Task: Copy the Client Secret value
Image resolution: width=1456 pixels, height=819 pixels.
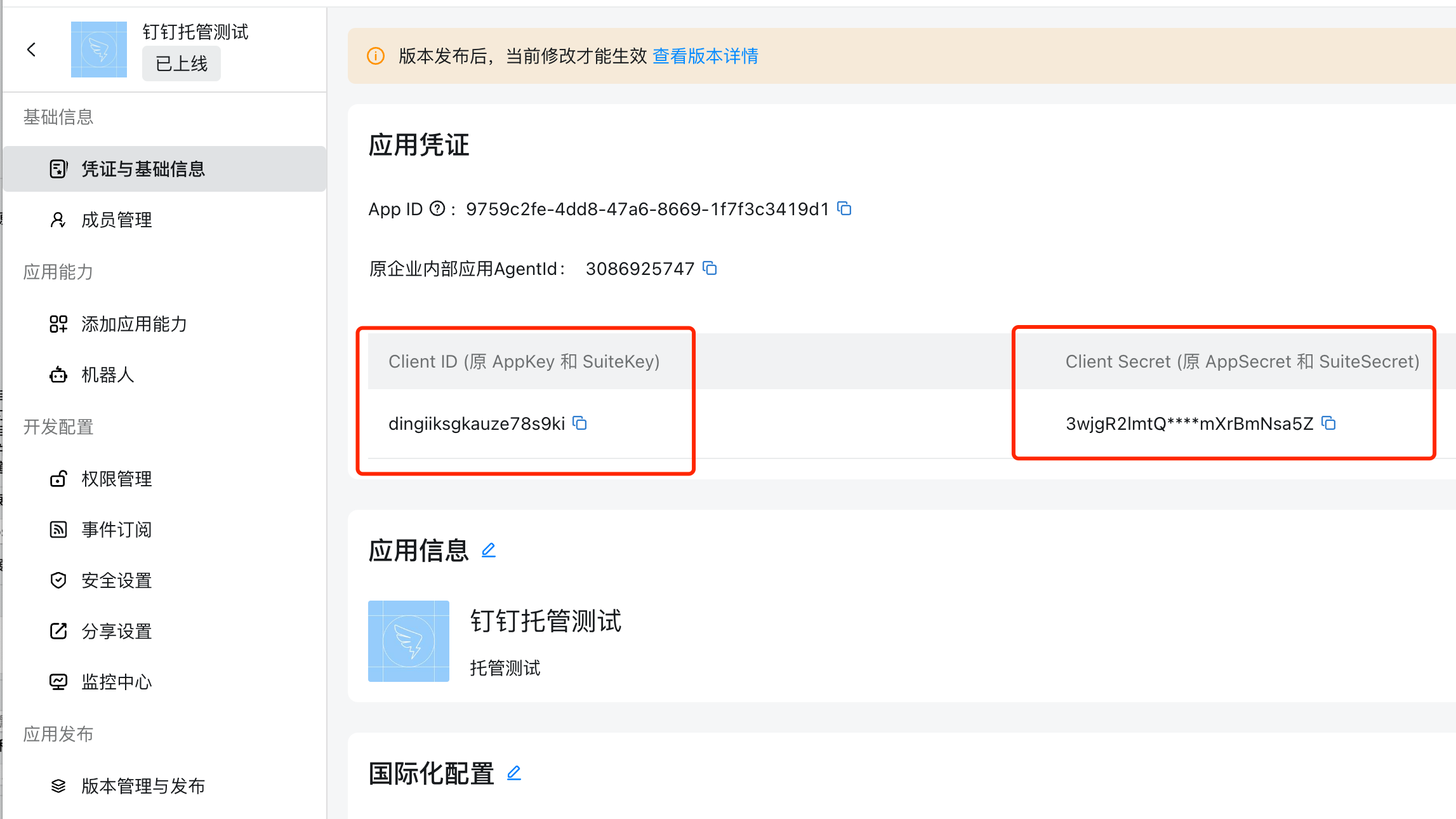Action: tap(1328, 423)
